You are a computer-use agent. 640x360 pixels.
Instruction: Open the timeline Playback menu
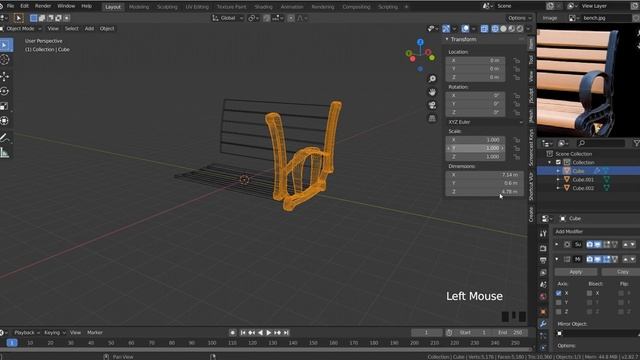tap(26, 333)
